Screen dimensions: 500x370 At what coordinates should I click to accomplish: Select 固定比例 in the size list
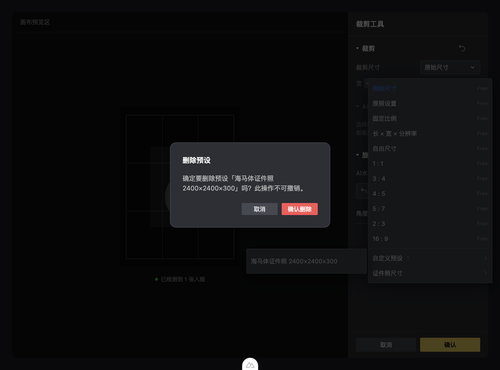[430, 118]
